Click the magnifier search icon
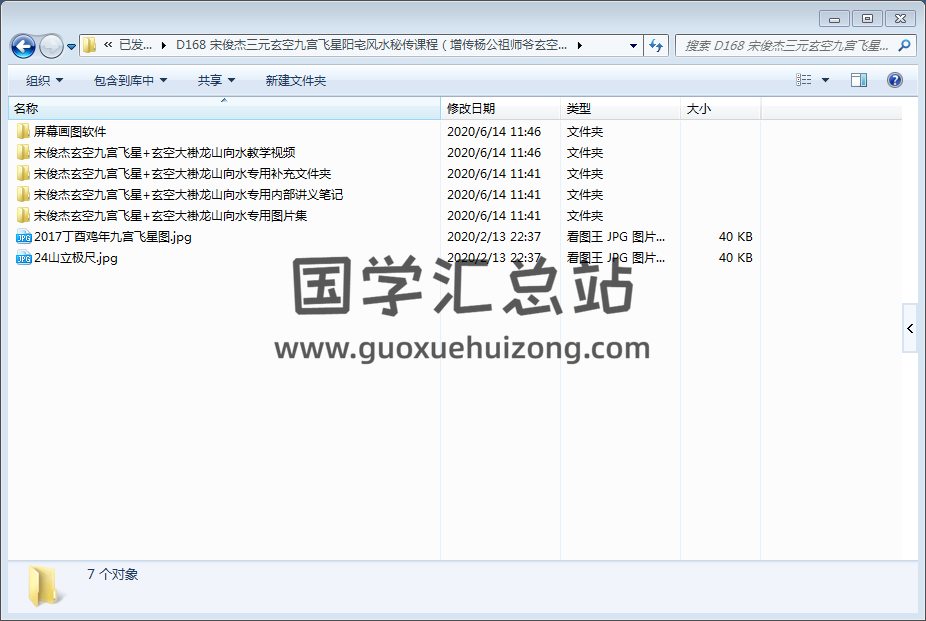 point(904,45)
